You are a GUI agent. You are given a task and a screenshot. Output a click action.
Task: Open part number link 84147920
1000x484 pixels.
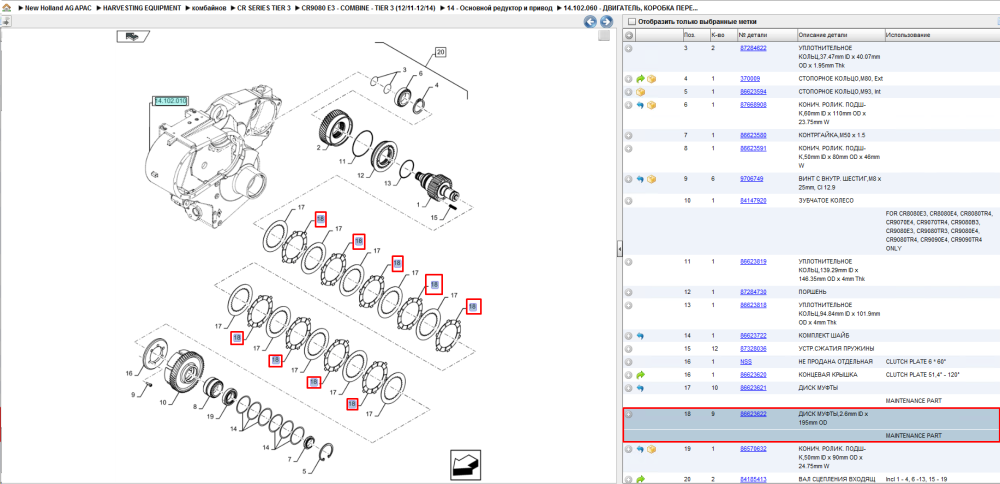753,201
